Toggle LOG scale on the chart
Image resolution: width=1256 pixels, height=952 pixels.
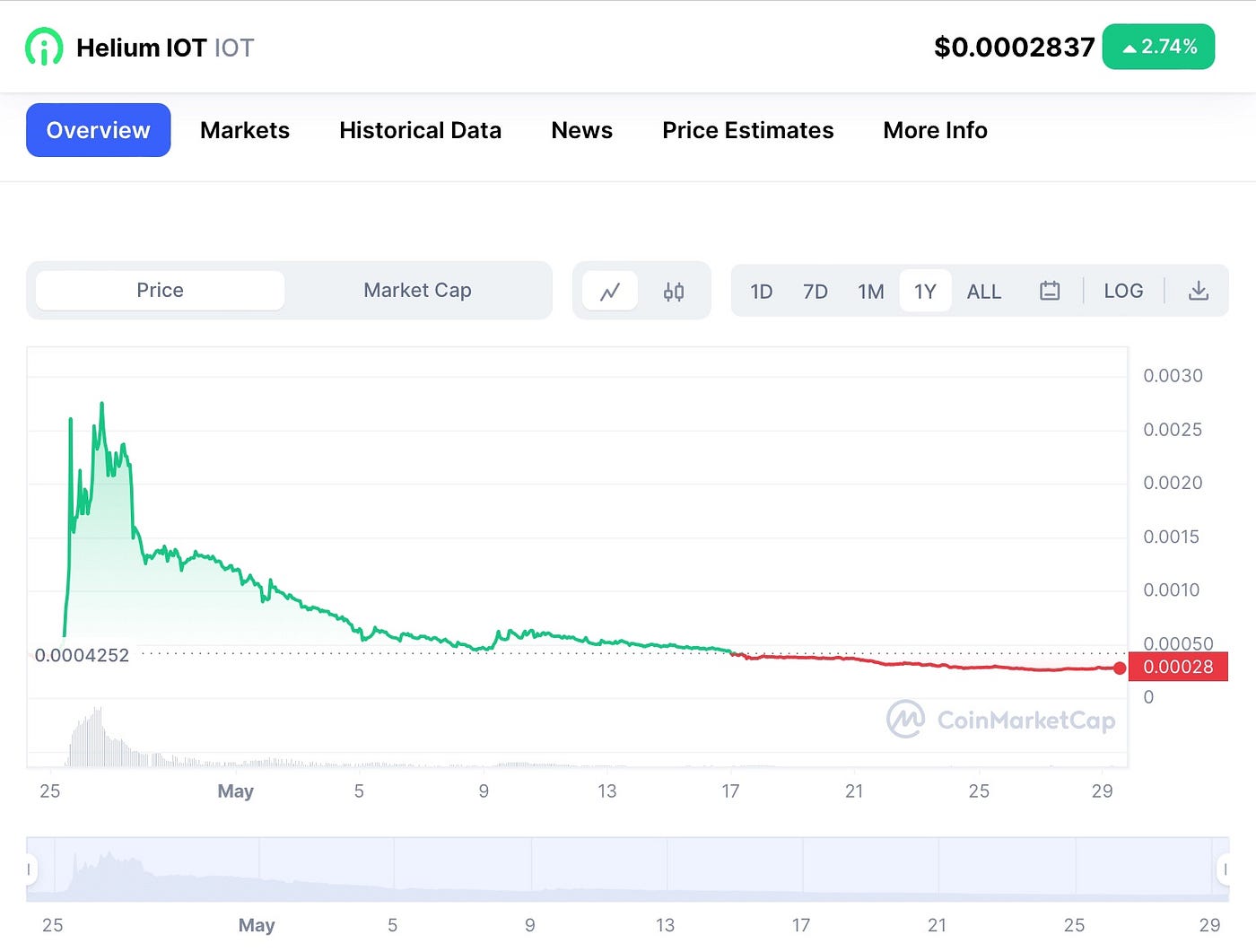coord(1123,291)
